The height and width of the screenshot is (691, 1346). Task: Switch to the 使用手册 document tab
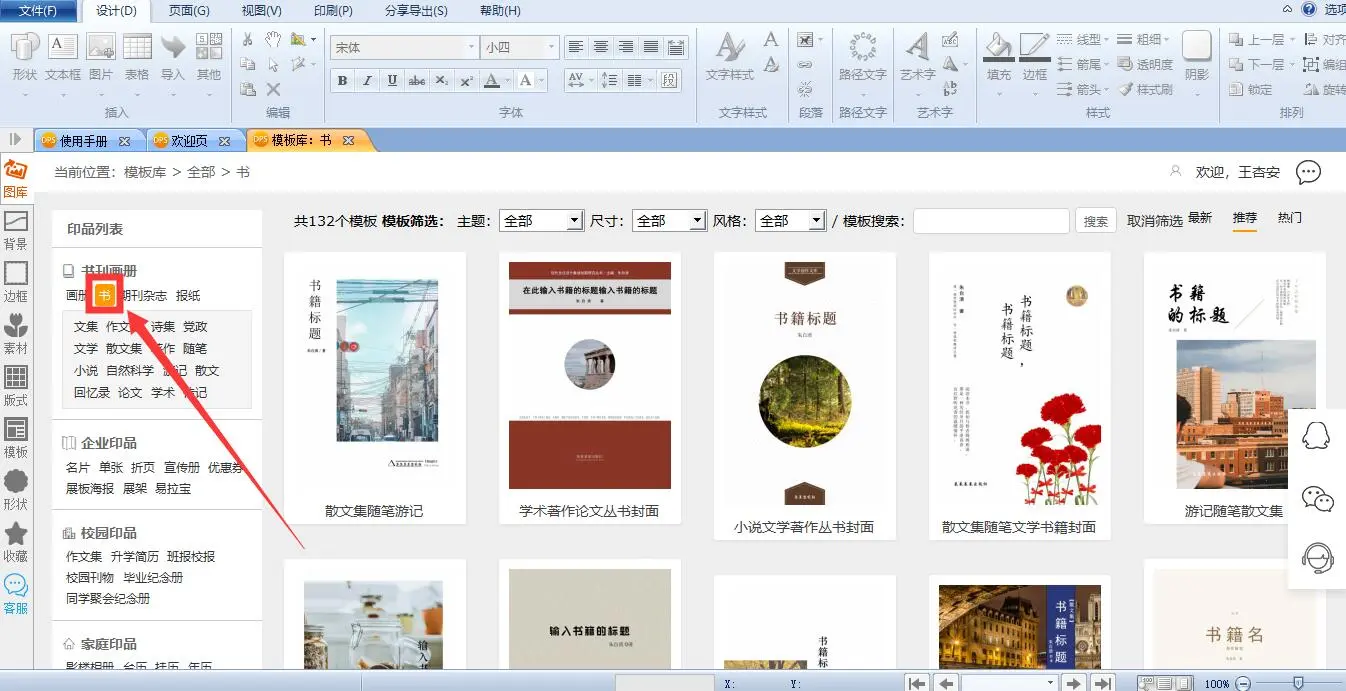(84, 141)
